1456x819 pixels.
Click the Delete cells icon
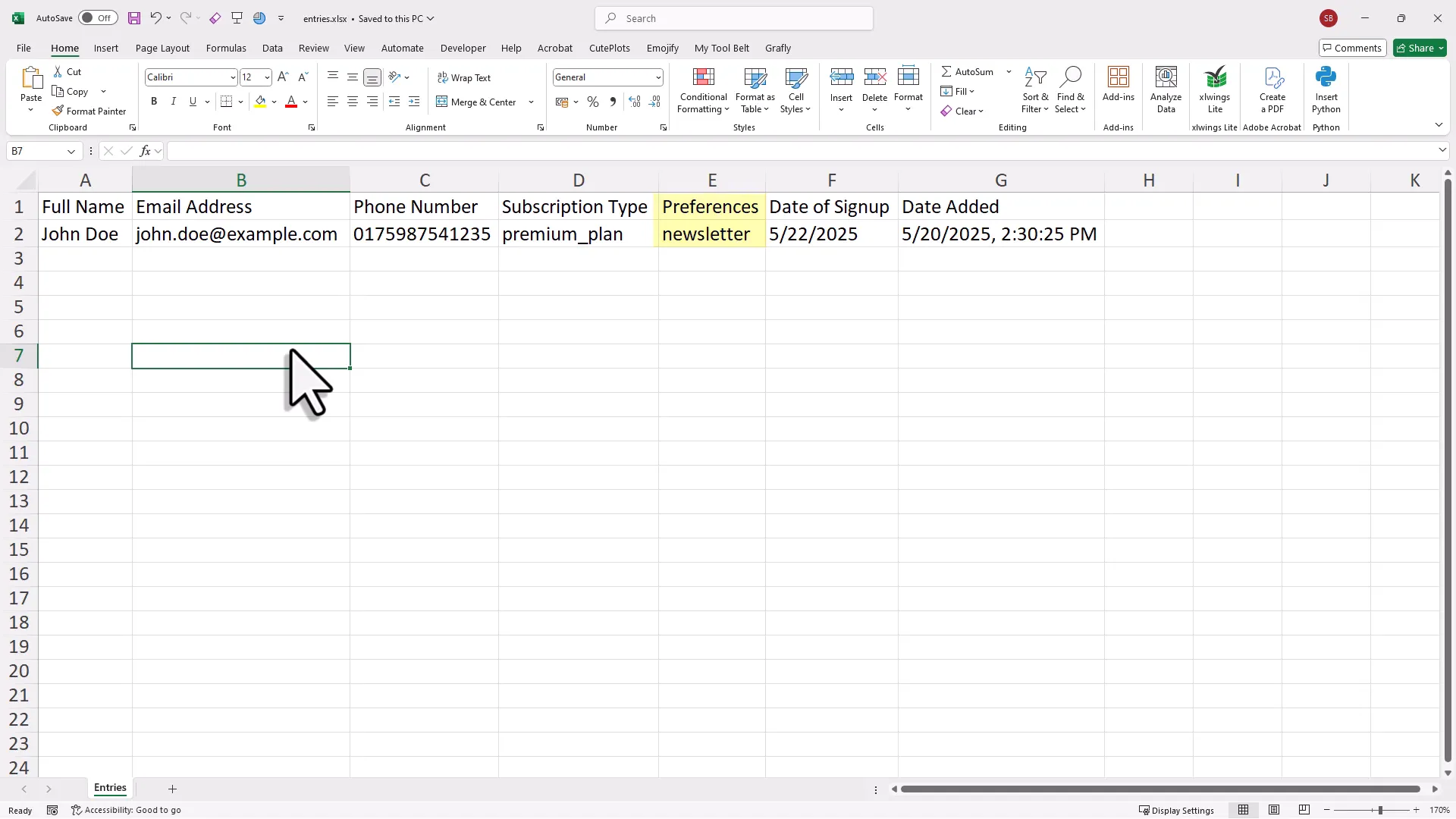(875, 77)
